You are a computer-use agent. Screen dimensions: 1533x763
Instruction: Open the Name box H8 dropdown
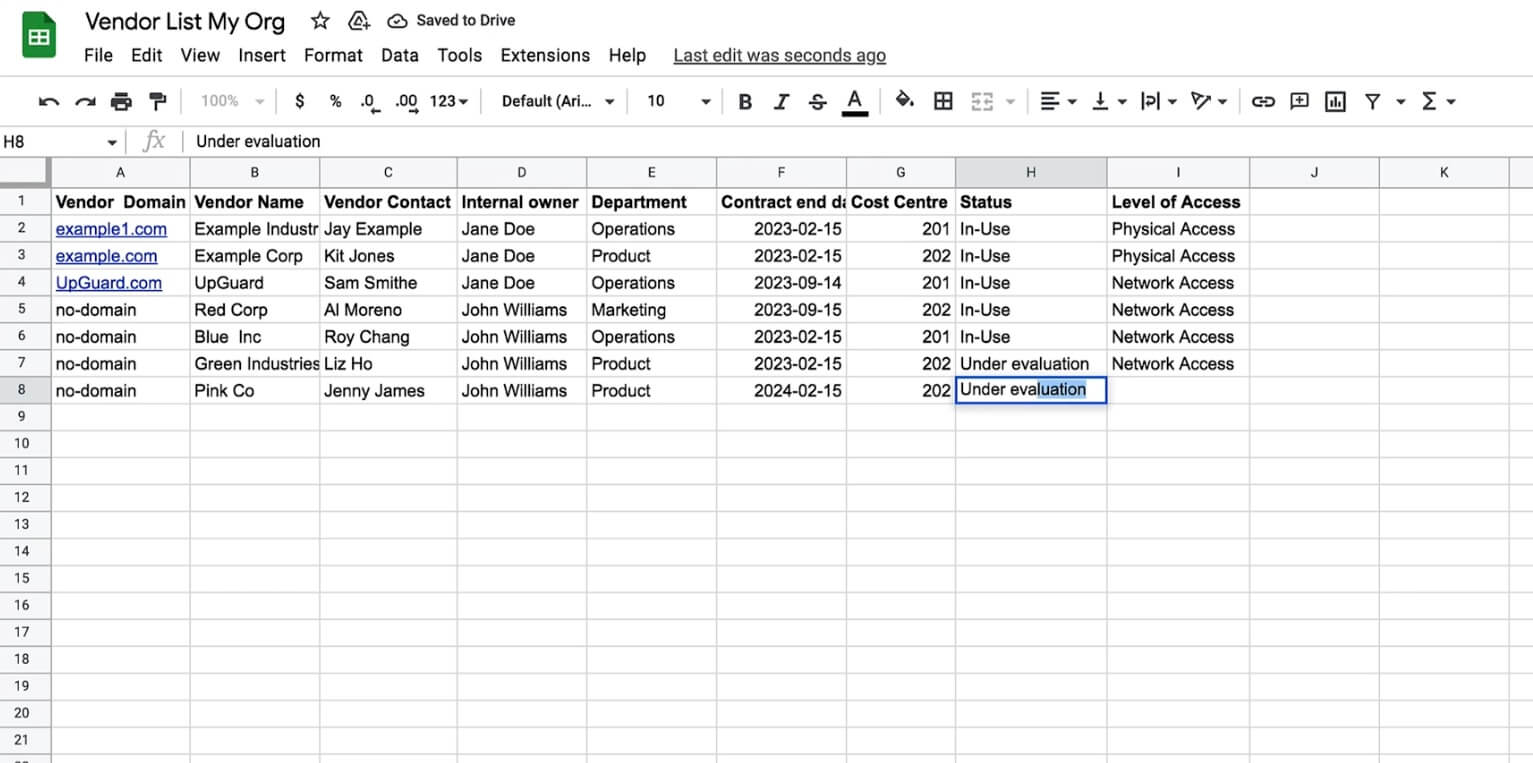(111, 142)
